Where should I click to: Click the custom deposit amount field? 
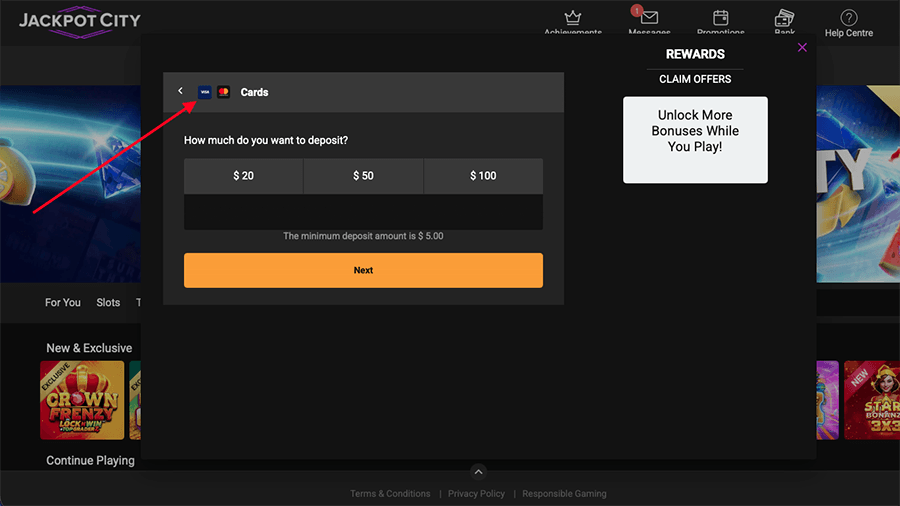click(x=363, y=212)
